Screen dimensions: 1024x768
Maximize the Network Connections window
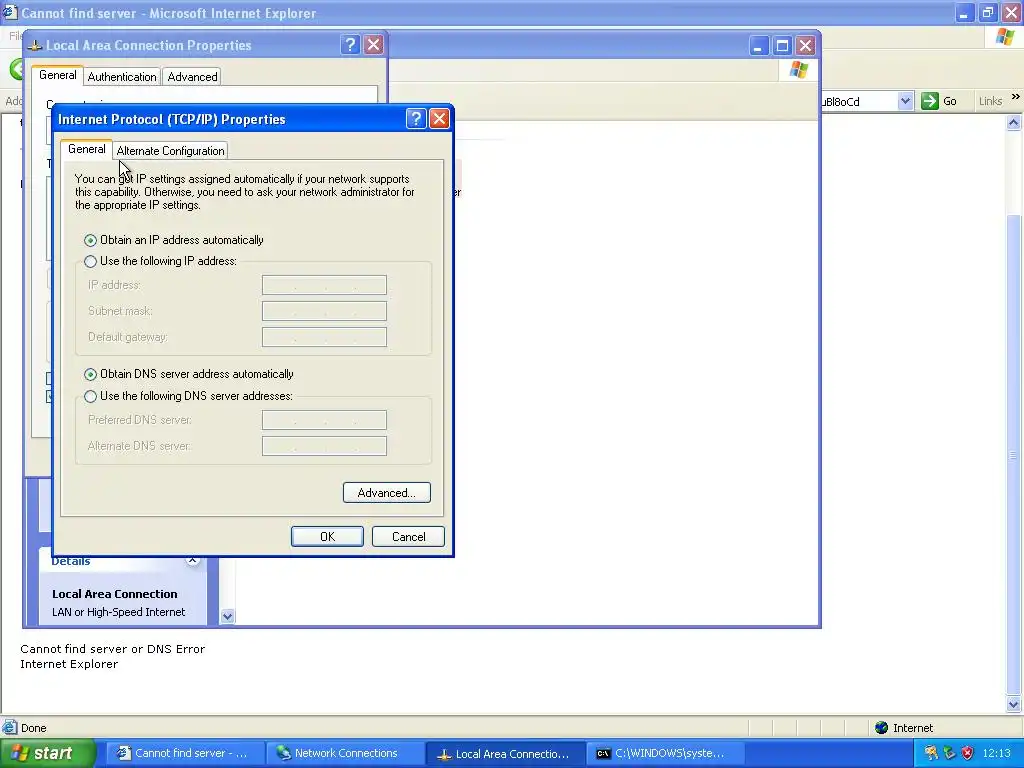(x=782, y=46)
